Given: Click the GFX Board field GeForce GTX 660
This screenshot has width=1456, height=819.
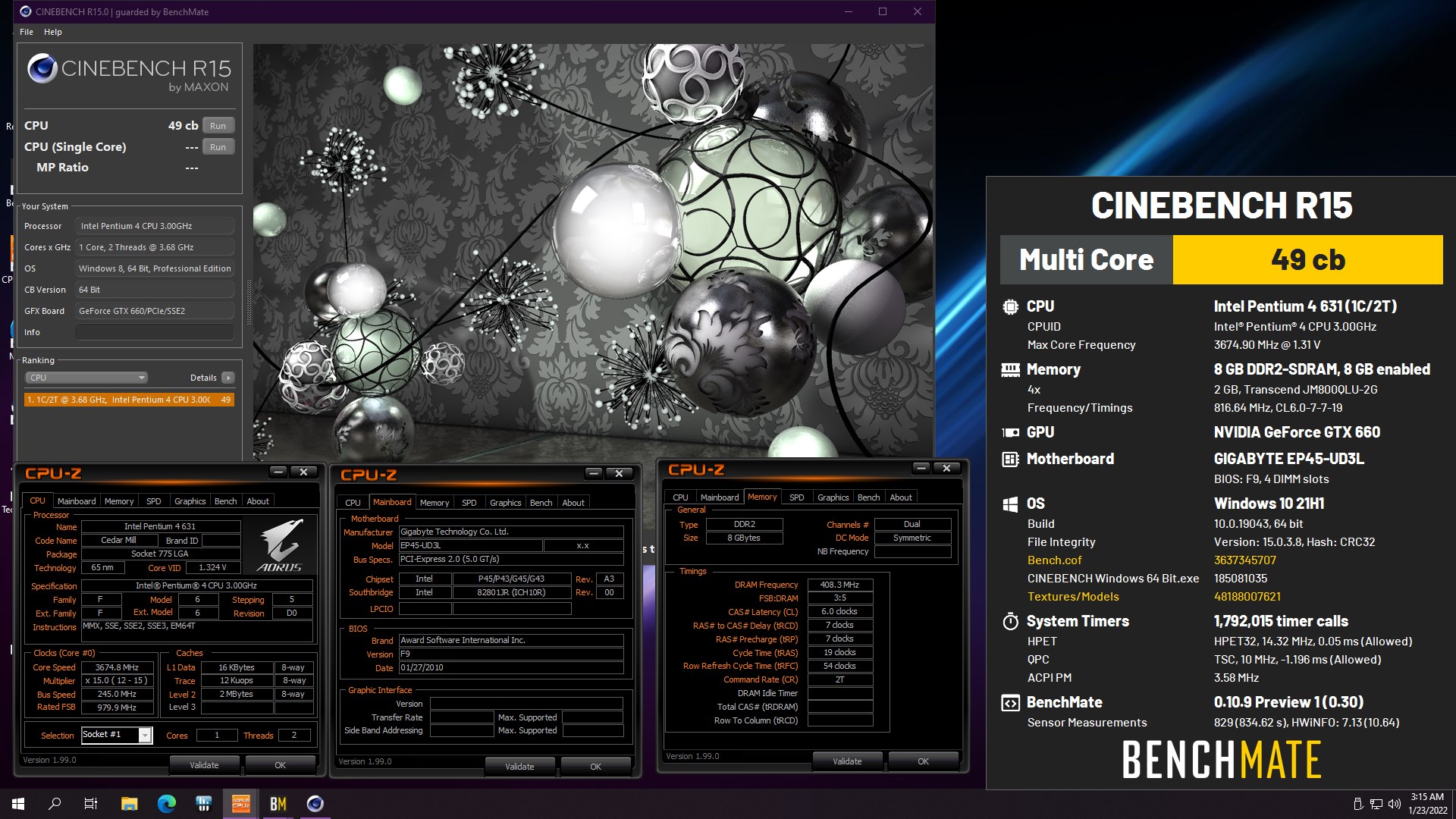Looking at the screenshot, I should [x=155, y=311].
